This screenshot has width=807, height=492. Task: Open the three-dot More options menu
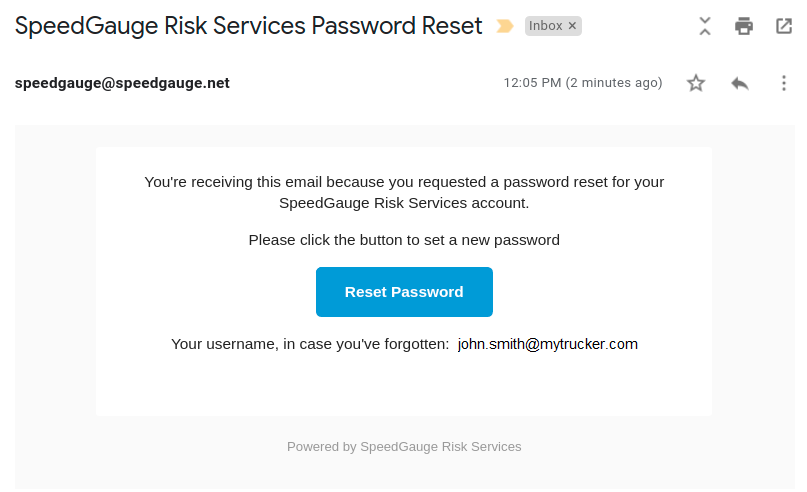point(784,83)
